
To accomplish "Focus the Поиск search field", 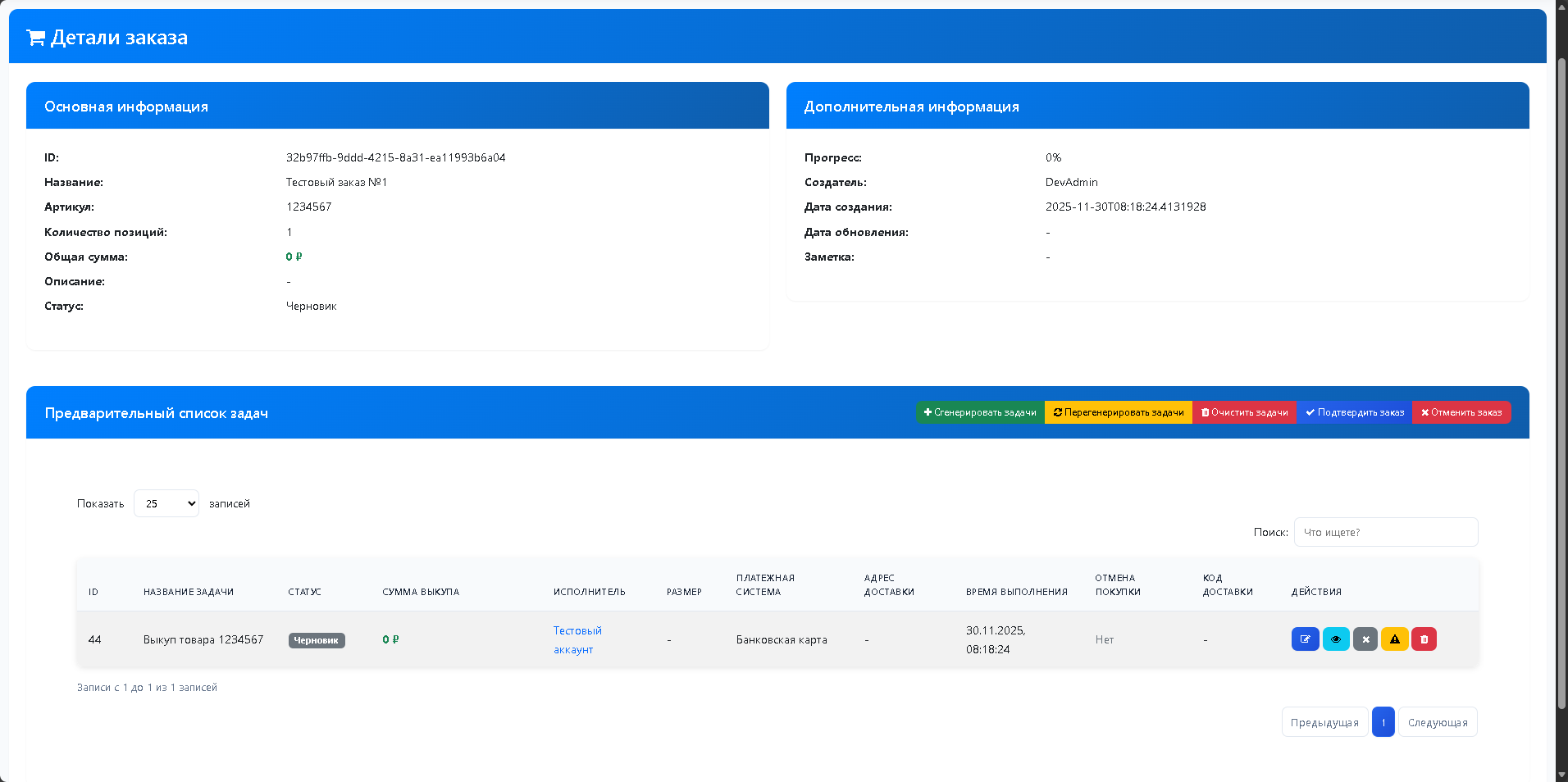I will point(1386,532).
